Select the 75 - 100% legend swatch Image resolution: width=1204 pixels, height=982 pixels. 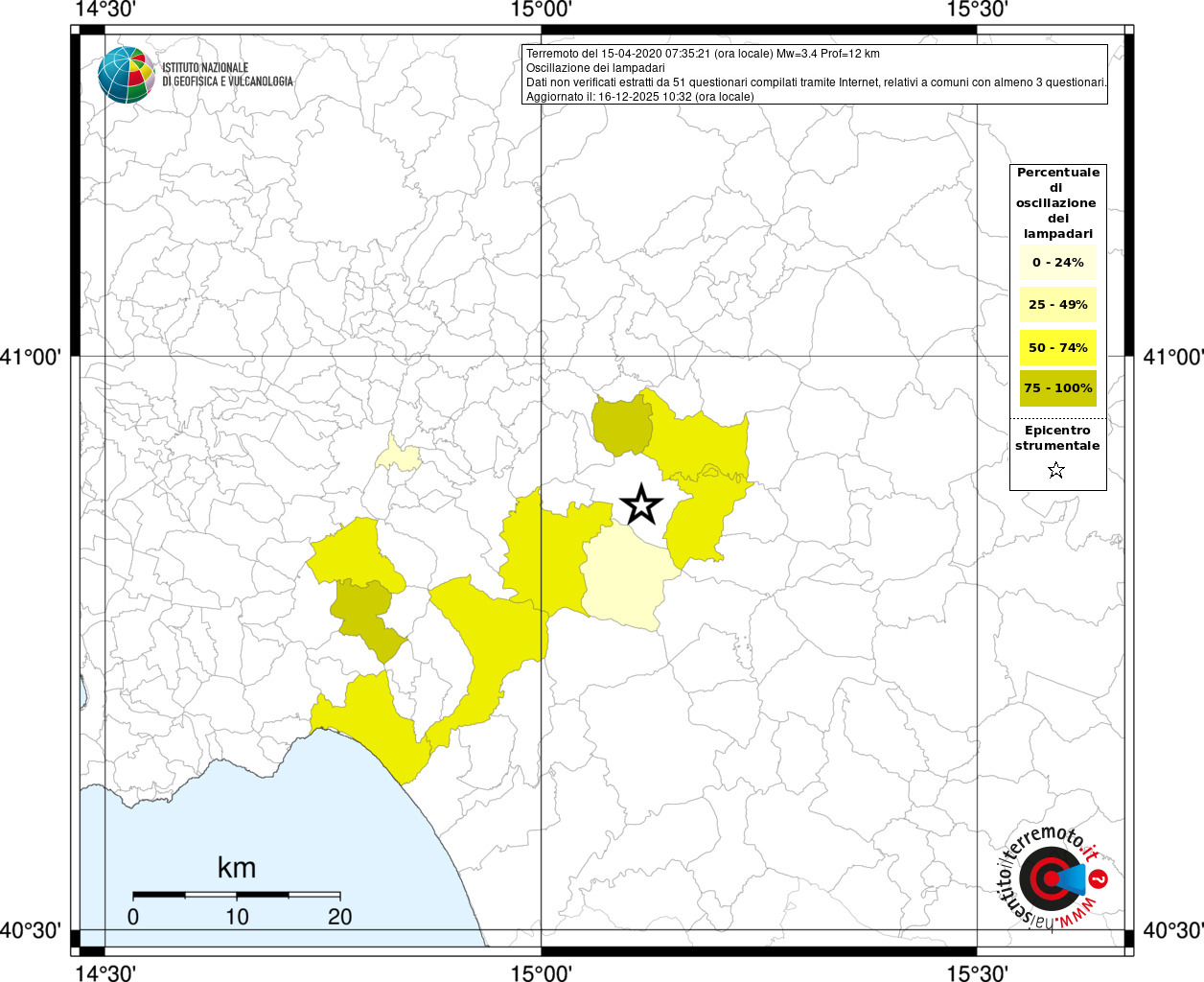pos(1057,388)
